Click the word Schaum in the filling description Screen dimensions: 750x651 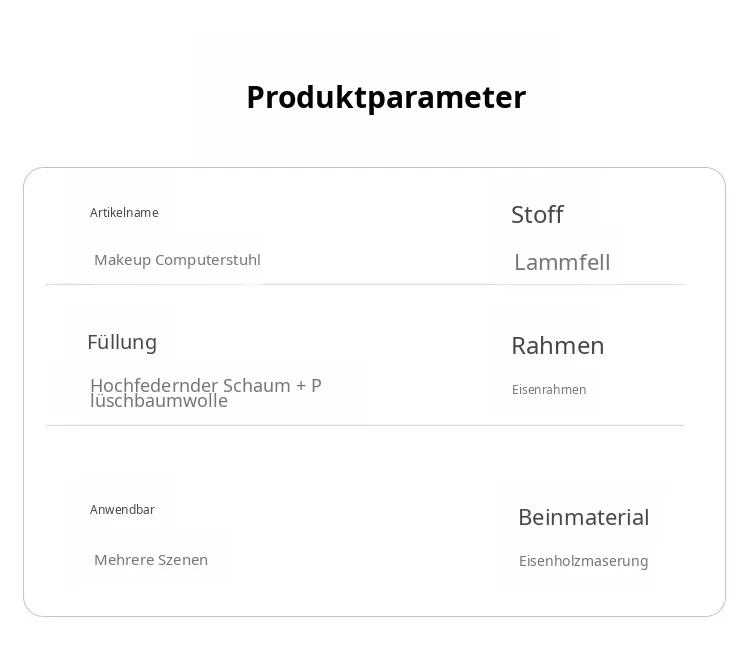[256, 385]
